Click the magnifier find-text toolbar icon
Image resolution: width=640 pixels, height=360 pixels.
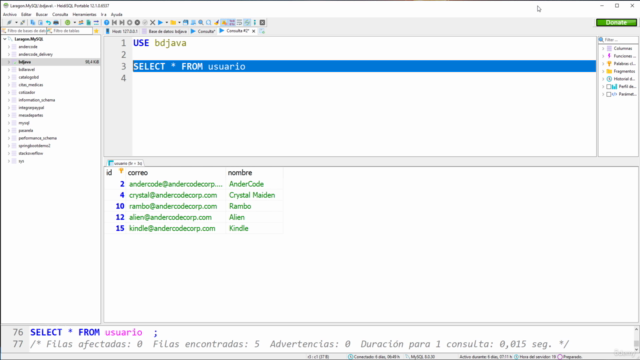coord(200,22)
